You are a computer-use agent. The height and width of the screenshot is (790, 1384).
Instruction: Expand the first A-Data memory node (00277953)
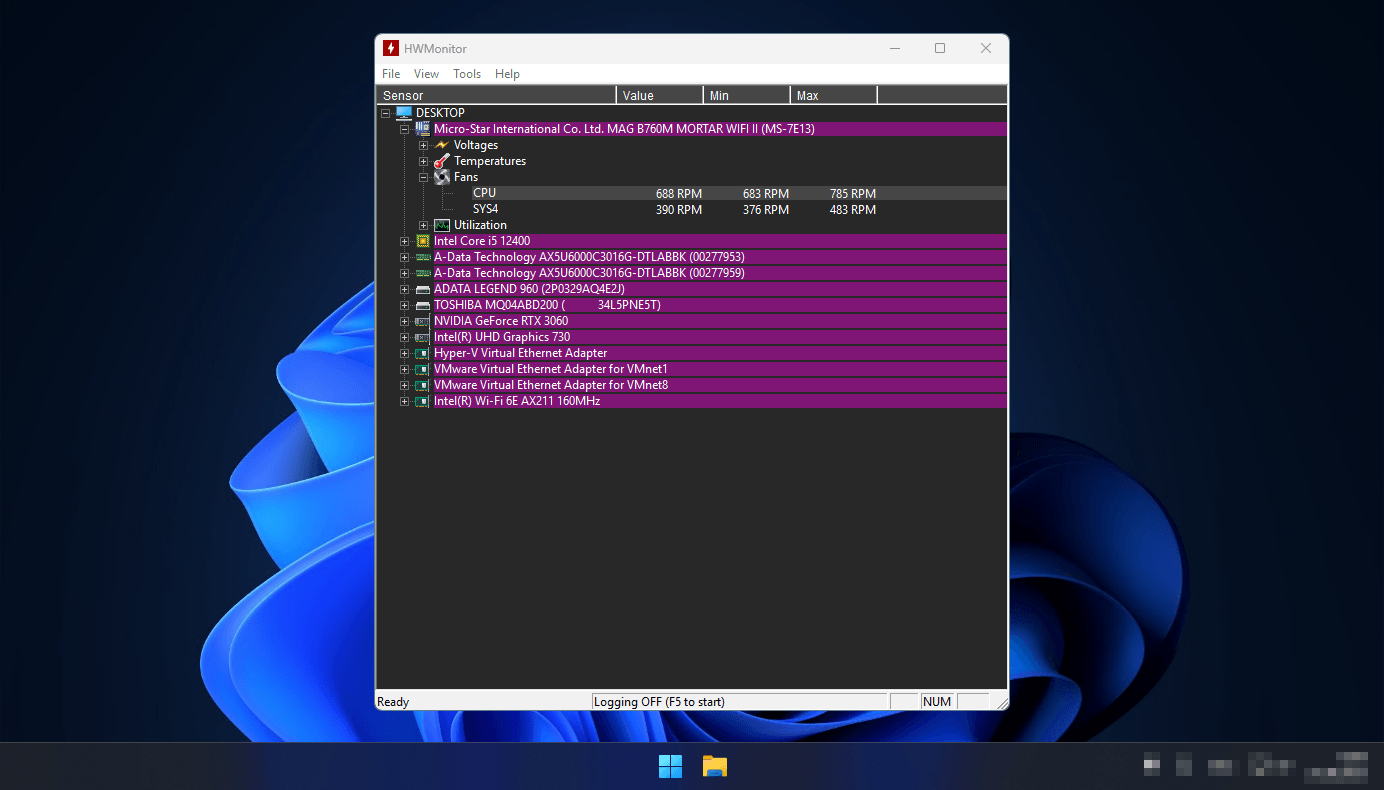[x=404, y=257]
